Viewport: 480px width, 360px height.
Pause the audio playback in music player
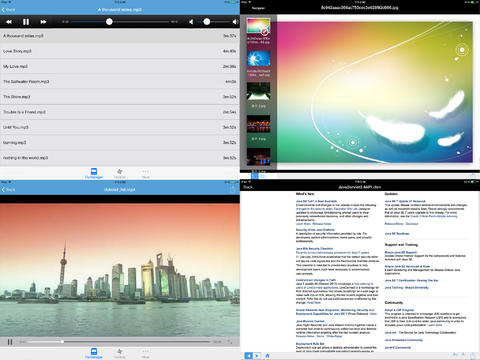(x=26, y=22)
